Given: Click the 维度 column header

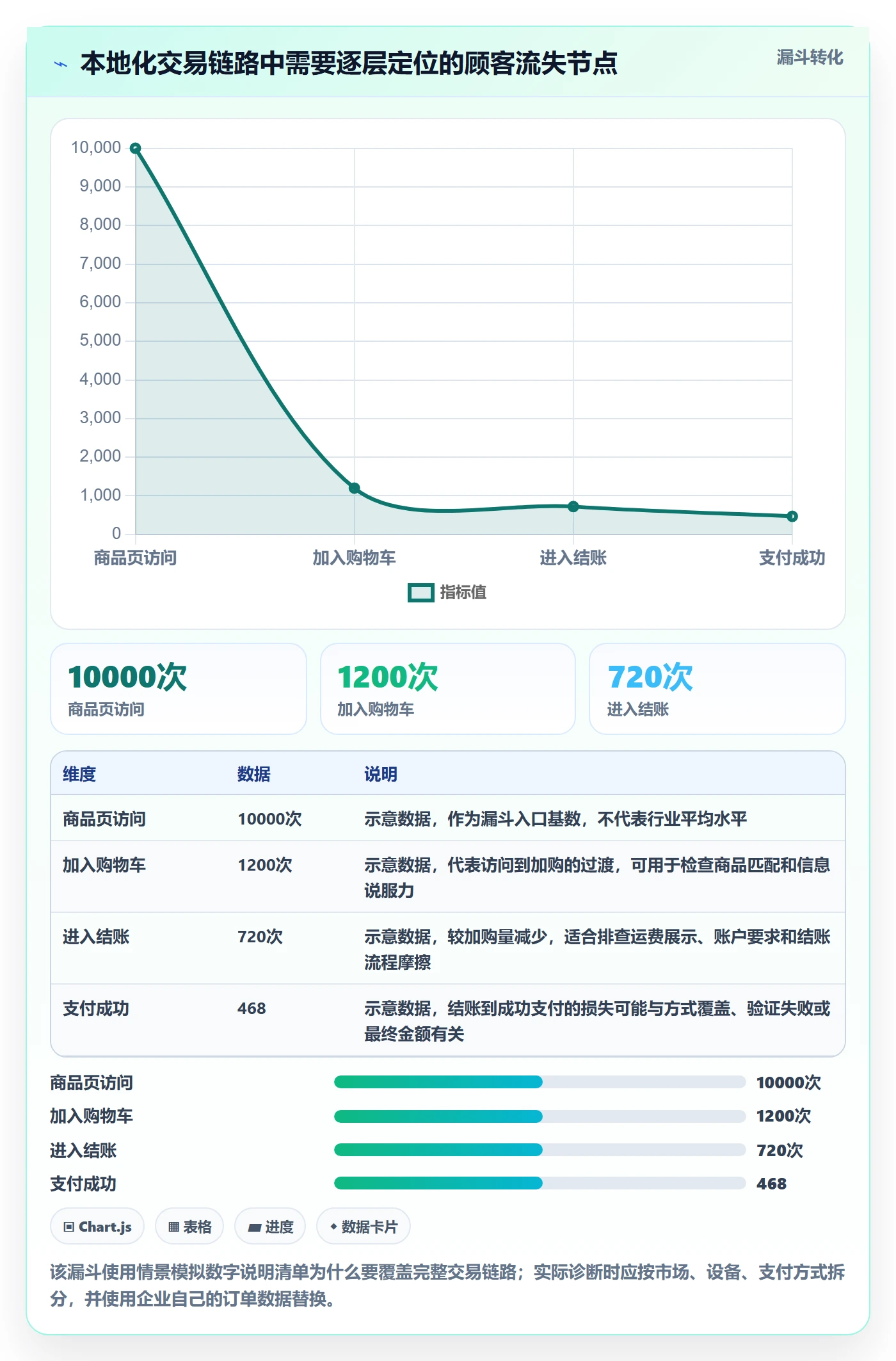Looking at the screenshot, I should pyautogui.click(x=79, y=774).
